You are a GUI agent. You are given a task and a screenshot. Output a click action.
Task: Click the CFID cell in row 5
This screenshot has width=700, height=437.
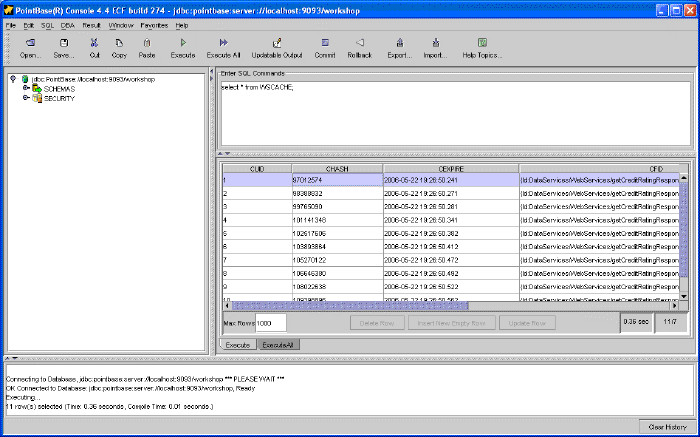599,233
